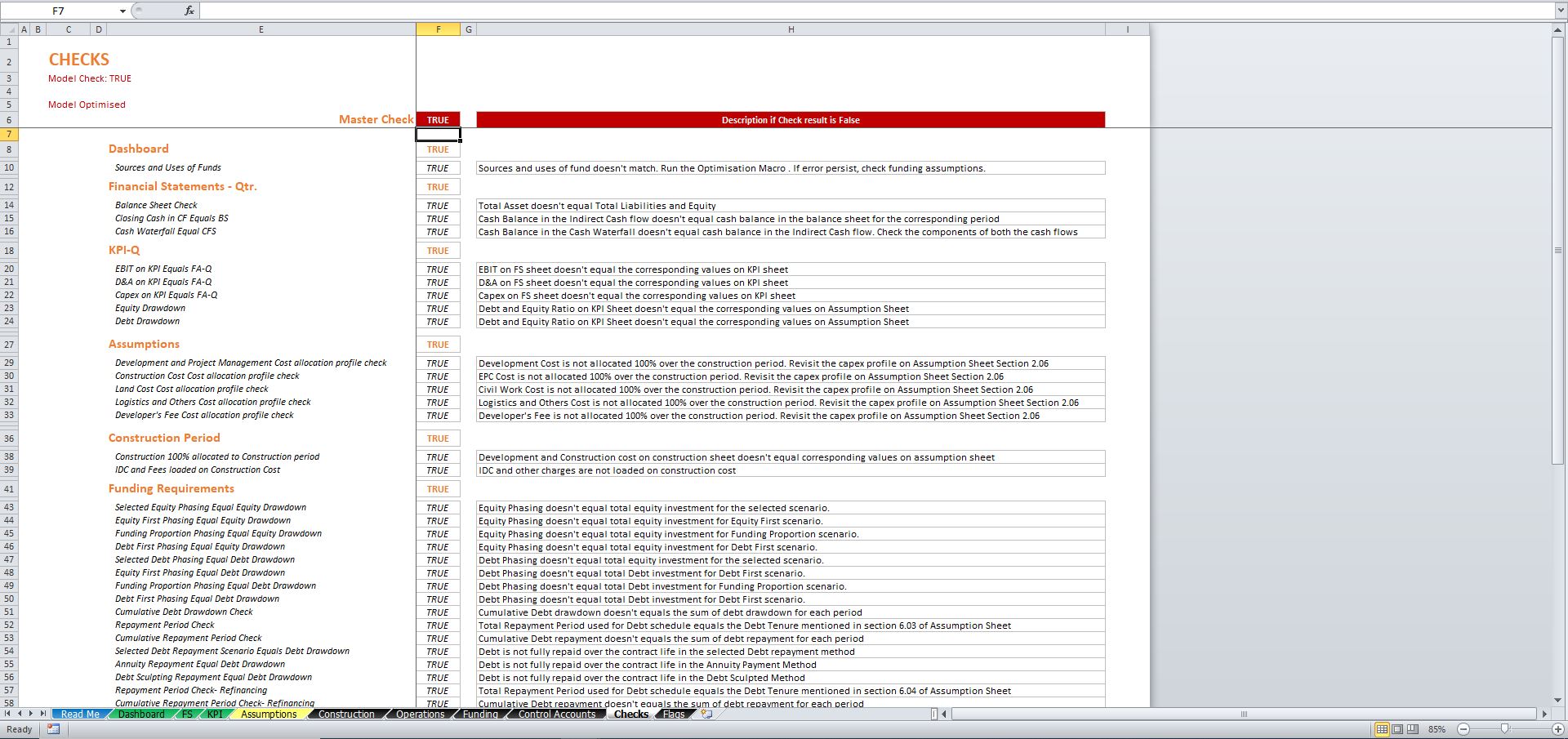
Task: Click the Insert Function fx icon
Action: (x=189, y=11)
